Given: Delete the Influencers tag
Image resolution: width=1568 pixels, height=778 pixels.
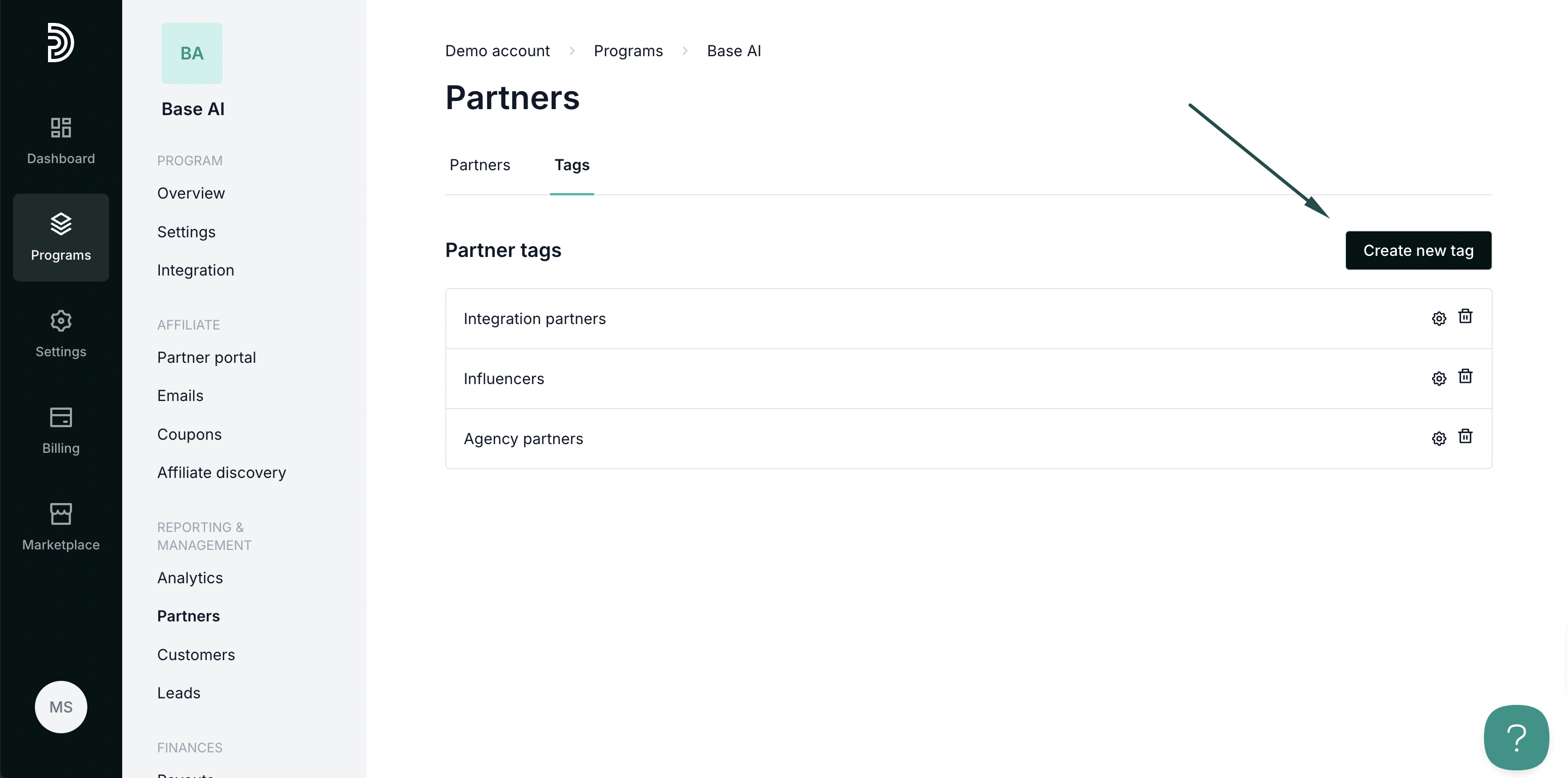Looking at the screenshot, I should 1464,376.
